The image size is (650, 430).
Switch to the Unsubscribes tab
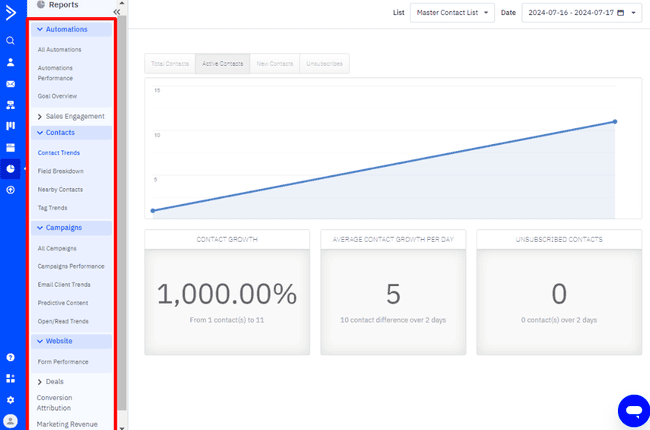pos(324,64)
